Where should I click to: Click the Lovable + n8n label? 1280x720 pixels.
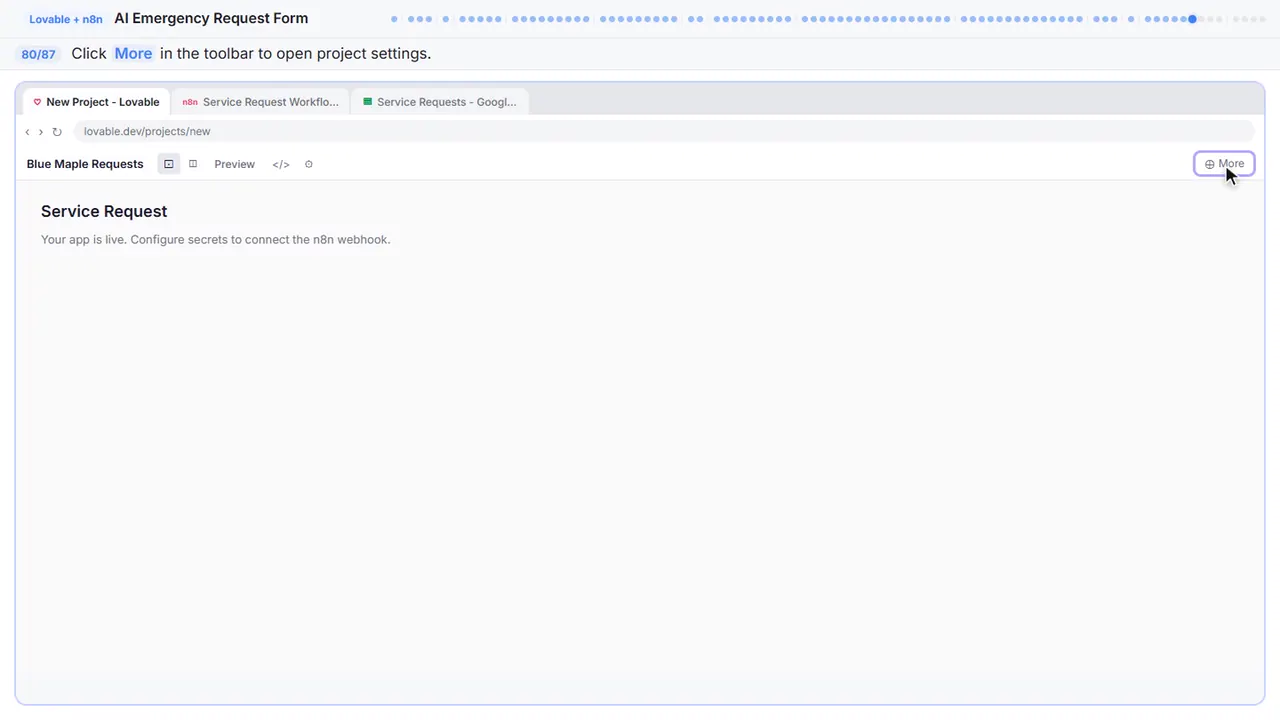(66, 19)
